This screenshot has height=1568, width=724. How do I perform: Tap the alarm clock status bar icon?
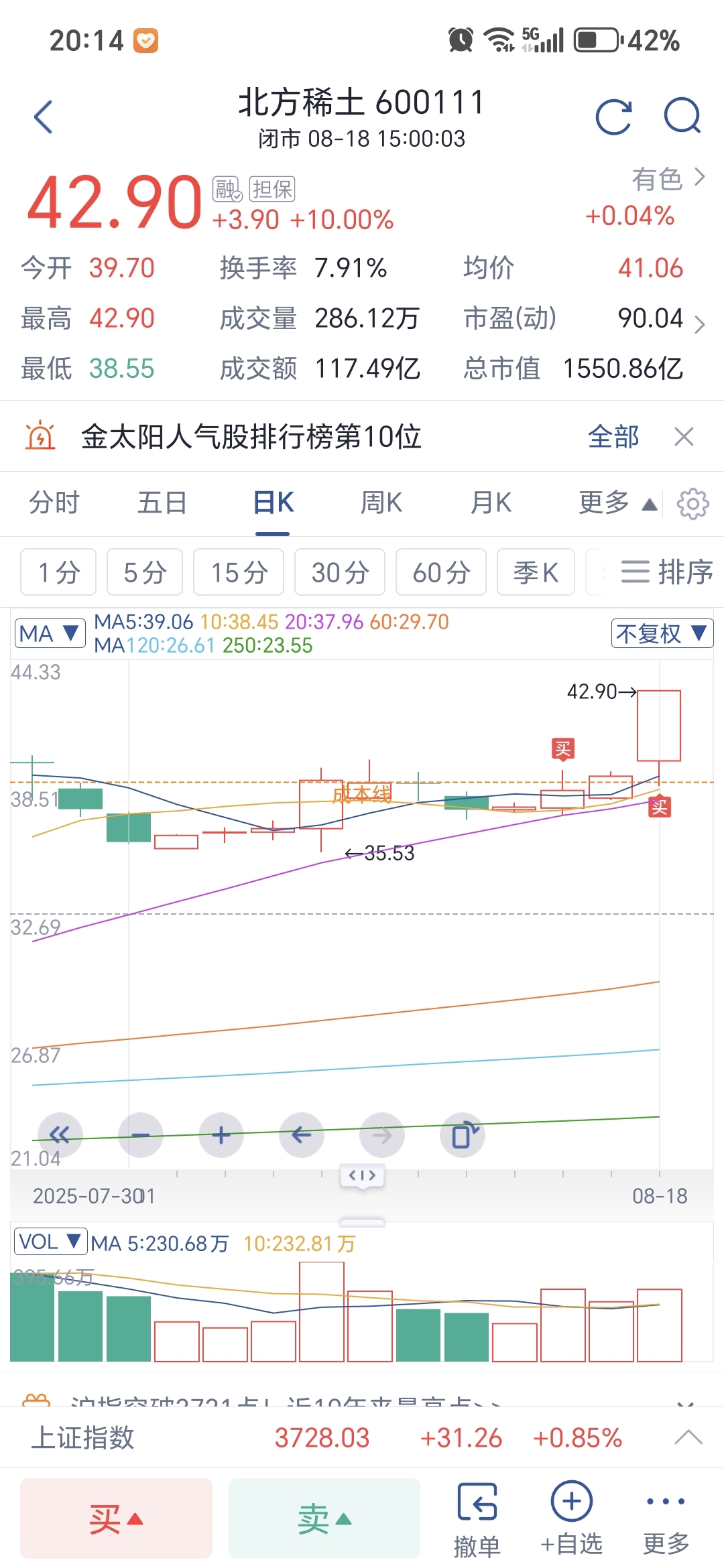[x=461, y=40]
